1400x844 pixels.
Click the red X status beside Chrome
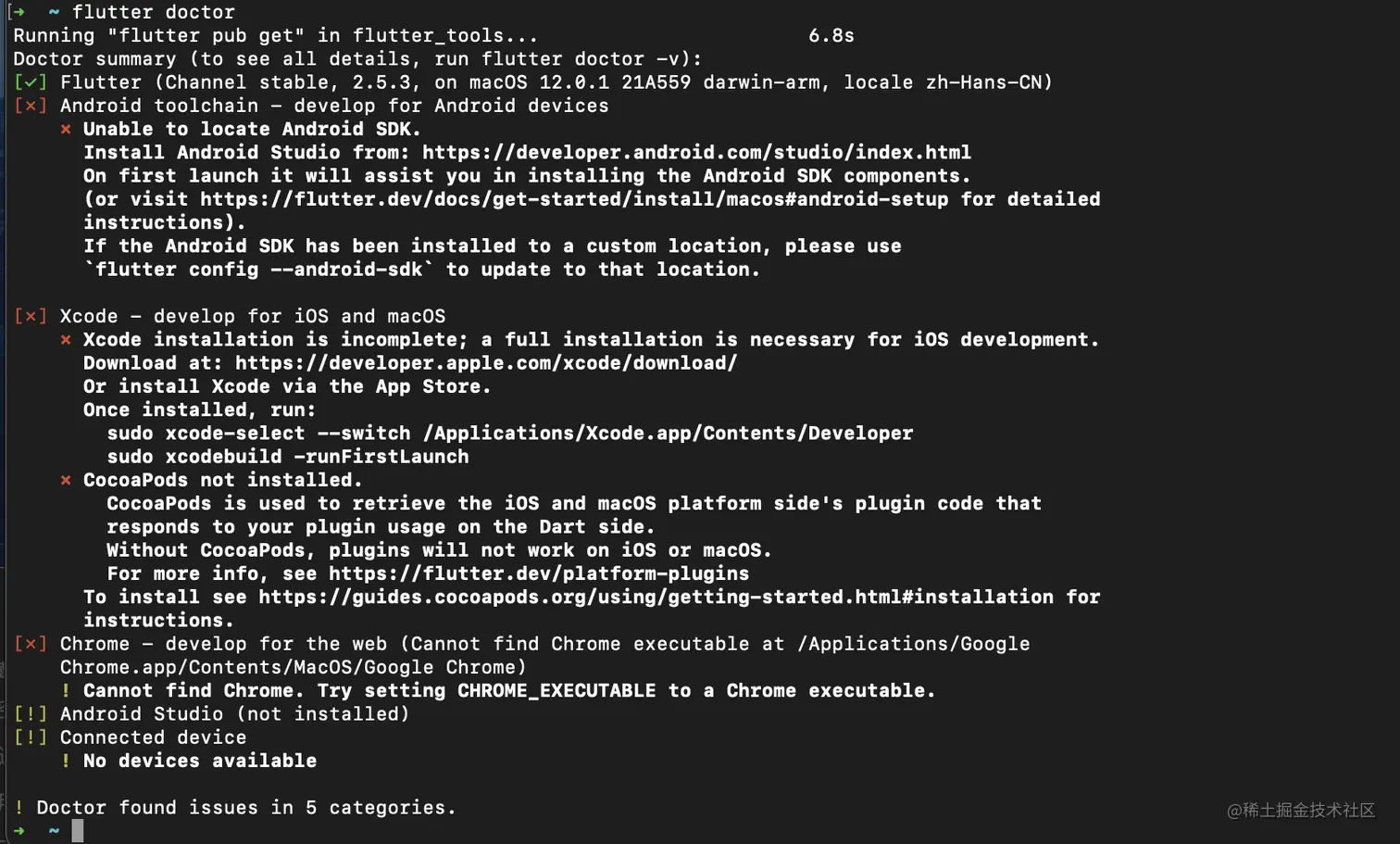pyautogui.click(x=31, y=644)
